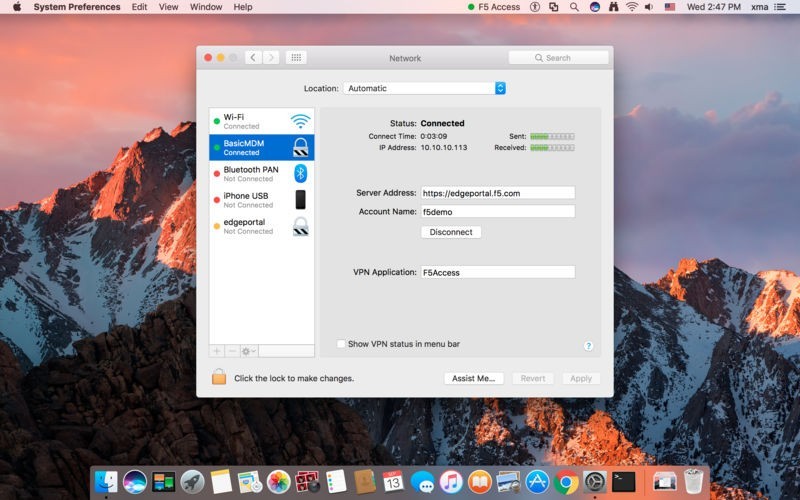Screen dimensions: 800x500
Task: Open the Window menu
Action: click(206, 7)
